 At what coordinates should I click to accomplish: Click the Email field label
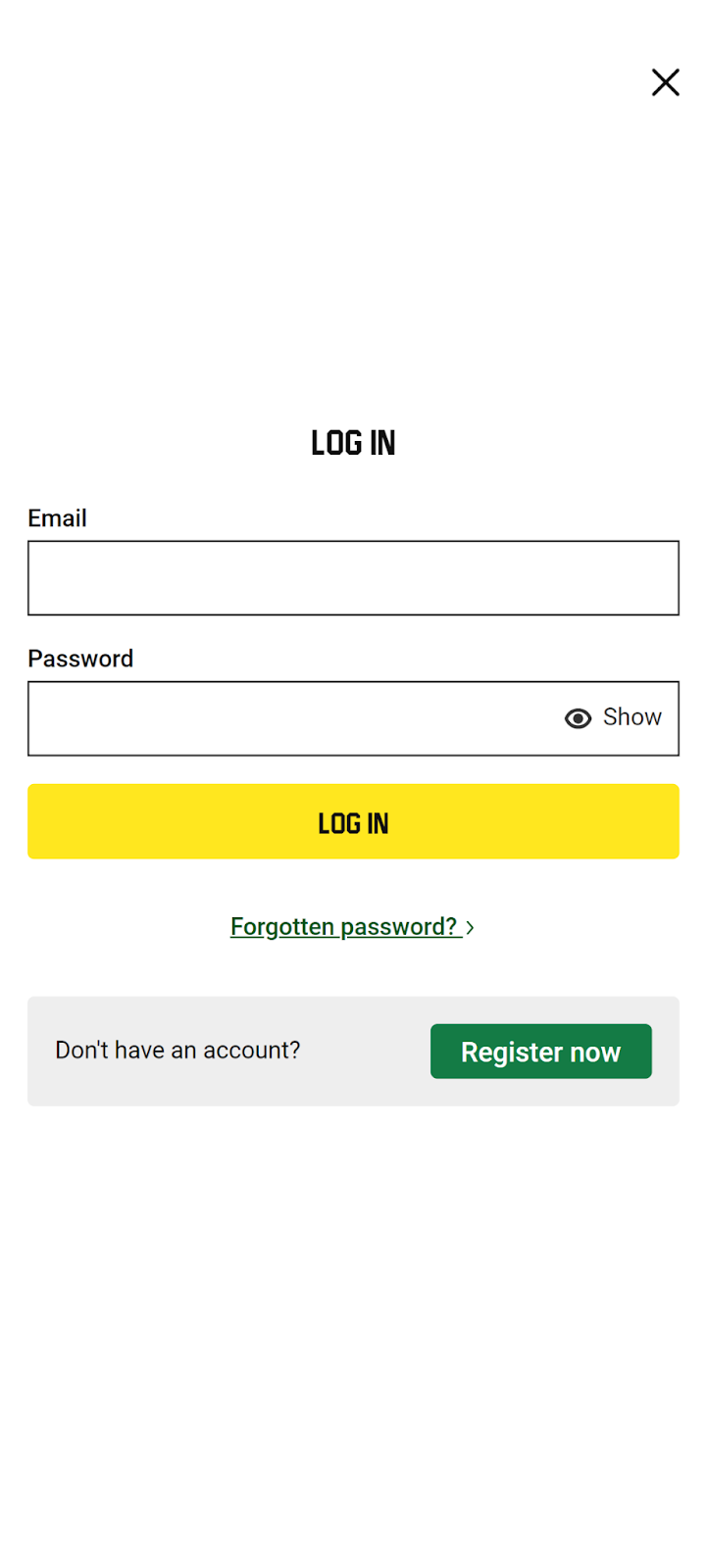pos(57,517)
